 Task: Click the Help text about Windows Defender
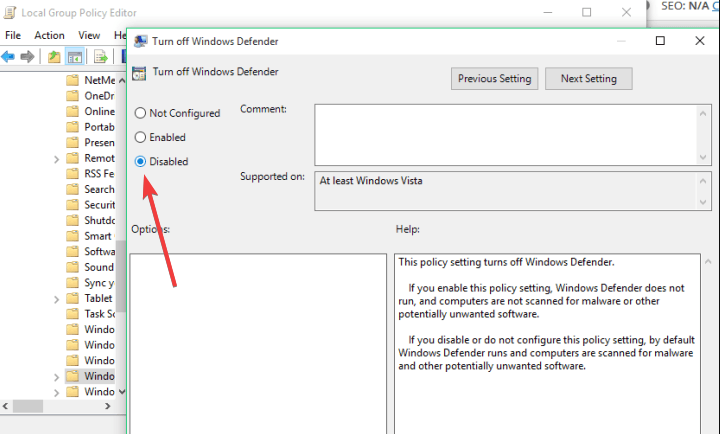point(546,314)
